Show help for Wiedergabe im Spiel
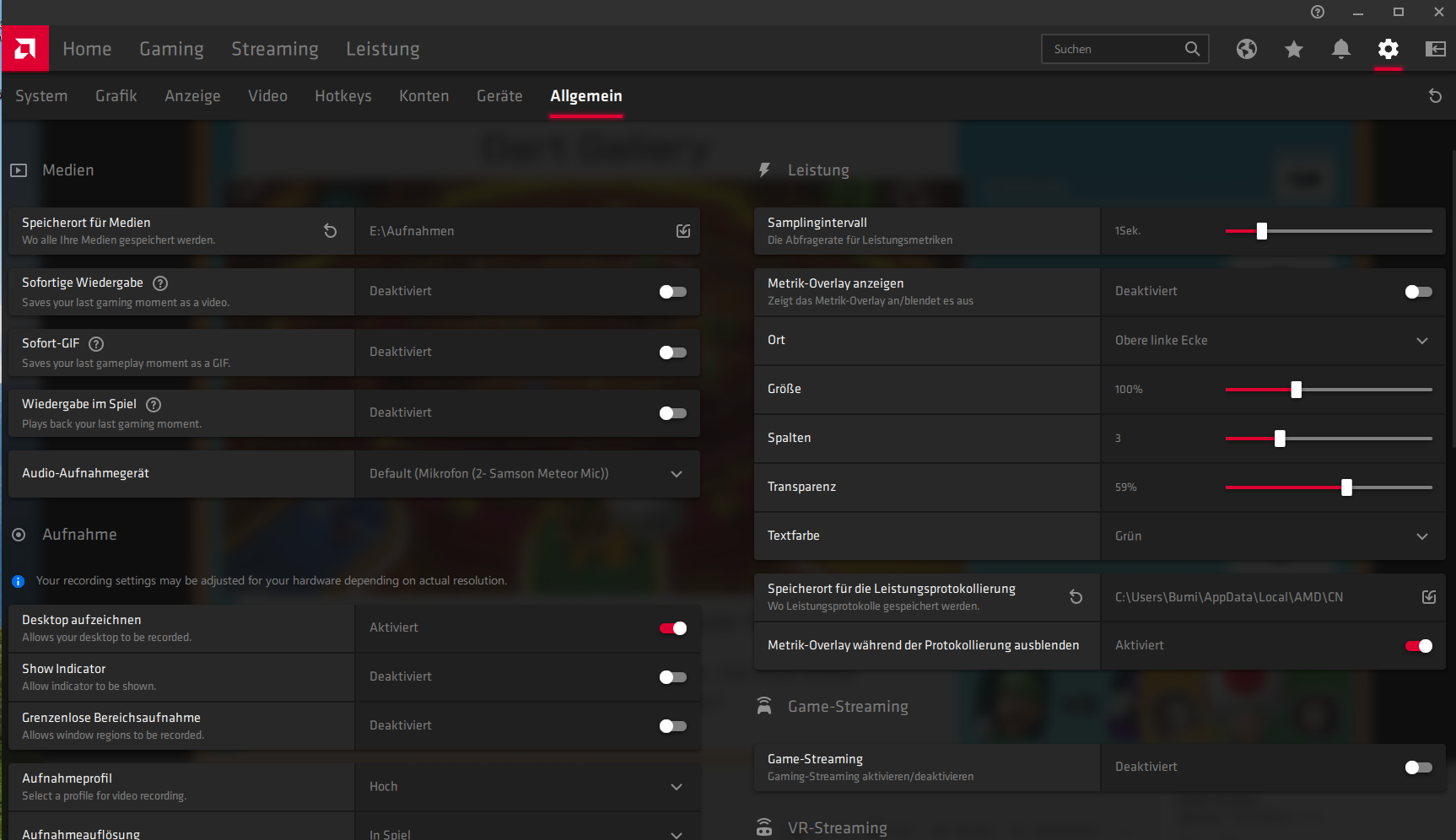The width and height of the screenshot is (1456, 840). click(154, 405)
